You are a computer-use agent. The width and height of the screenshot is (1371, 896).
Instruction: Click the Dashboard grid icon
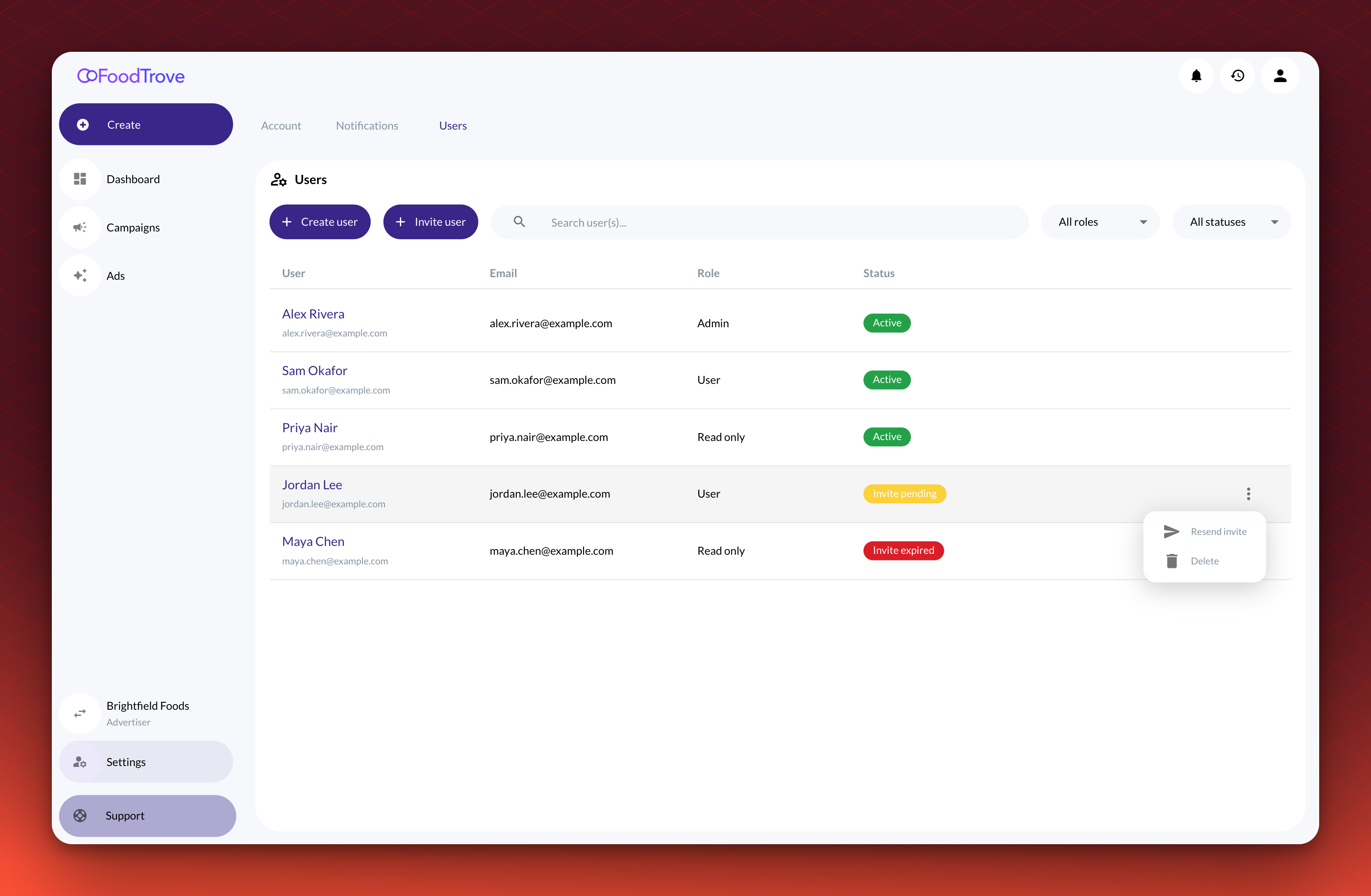tap(80, 179)
